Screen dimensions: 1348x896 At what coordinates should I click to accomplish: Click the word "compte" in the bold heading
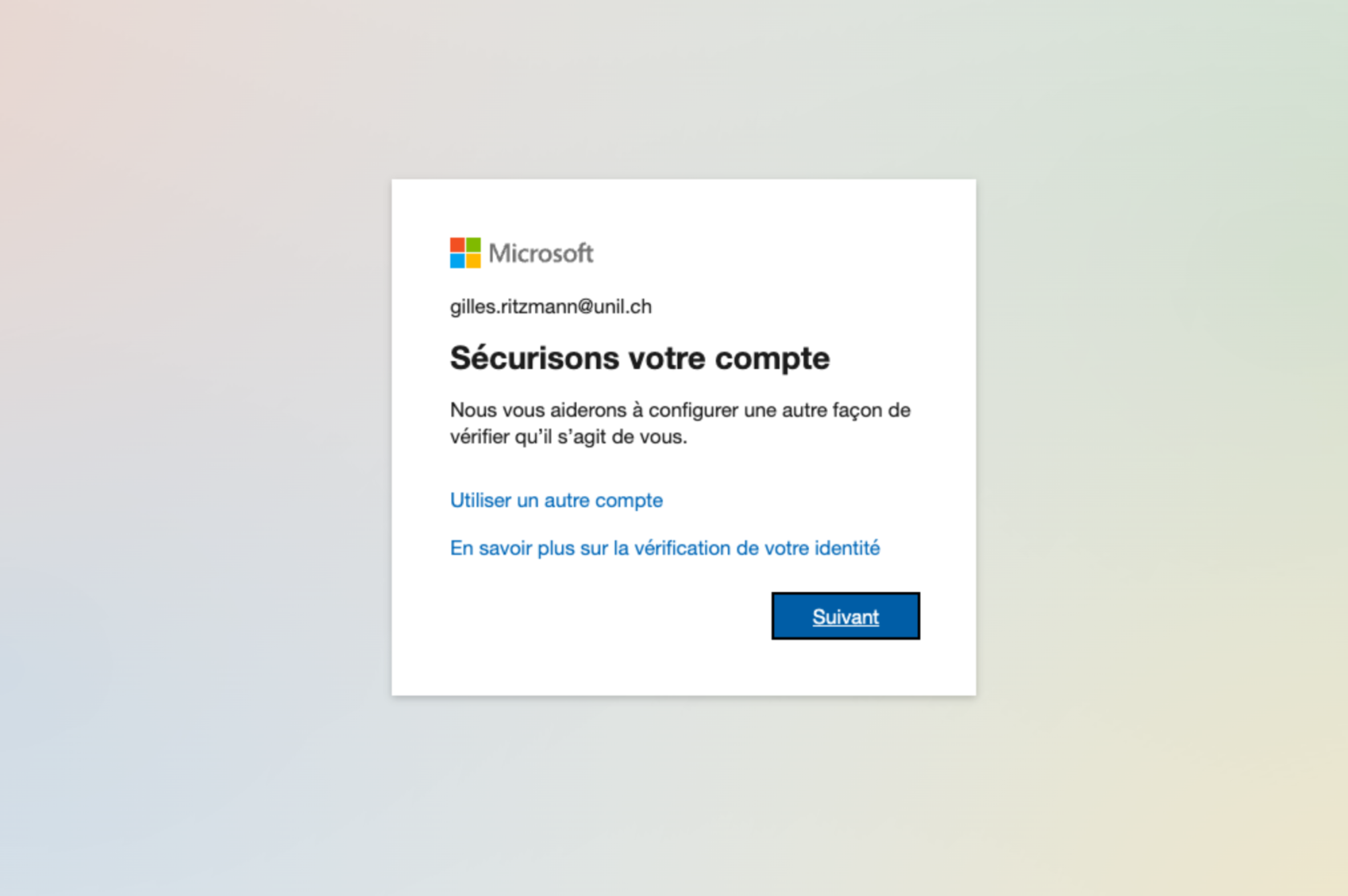(x=772, y=358)
